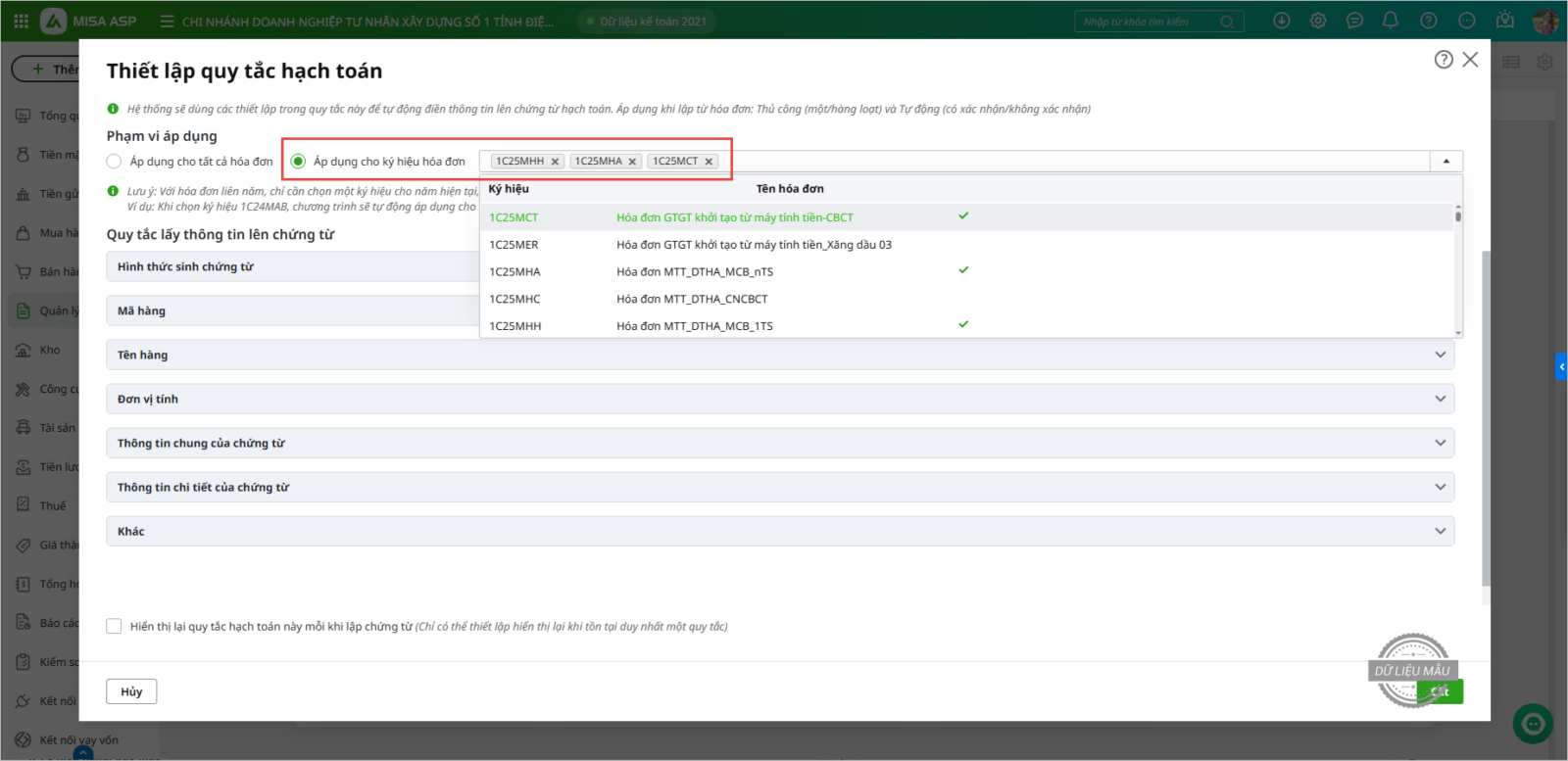Open settings gear in top bar
This screenshot has width=1568, height=761.
pyautogui.click(x=1318, y=21)
